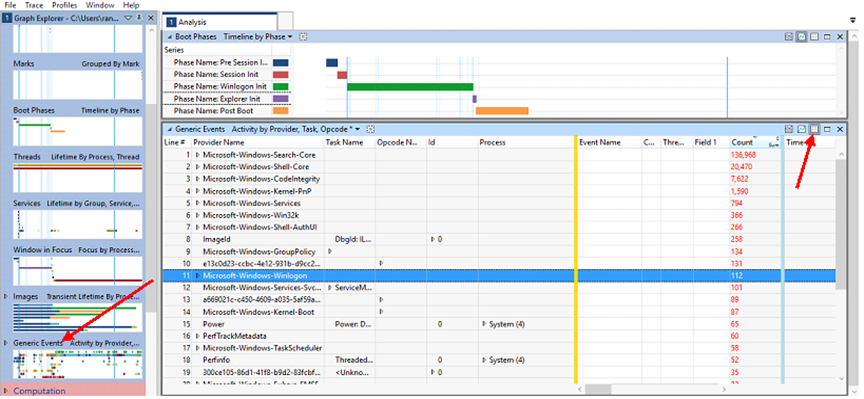Select Winlogon Init green color swatch
The height and width of the screenshot is (399, 864).
point(281,87)
